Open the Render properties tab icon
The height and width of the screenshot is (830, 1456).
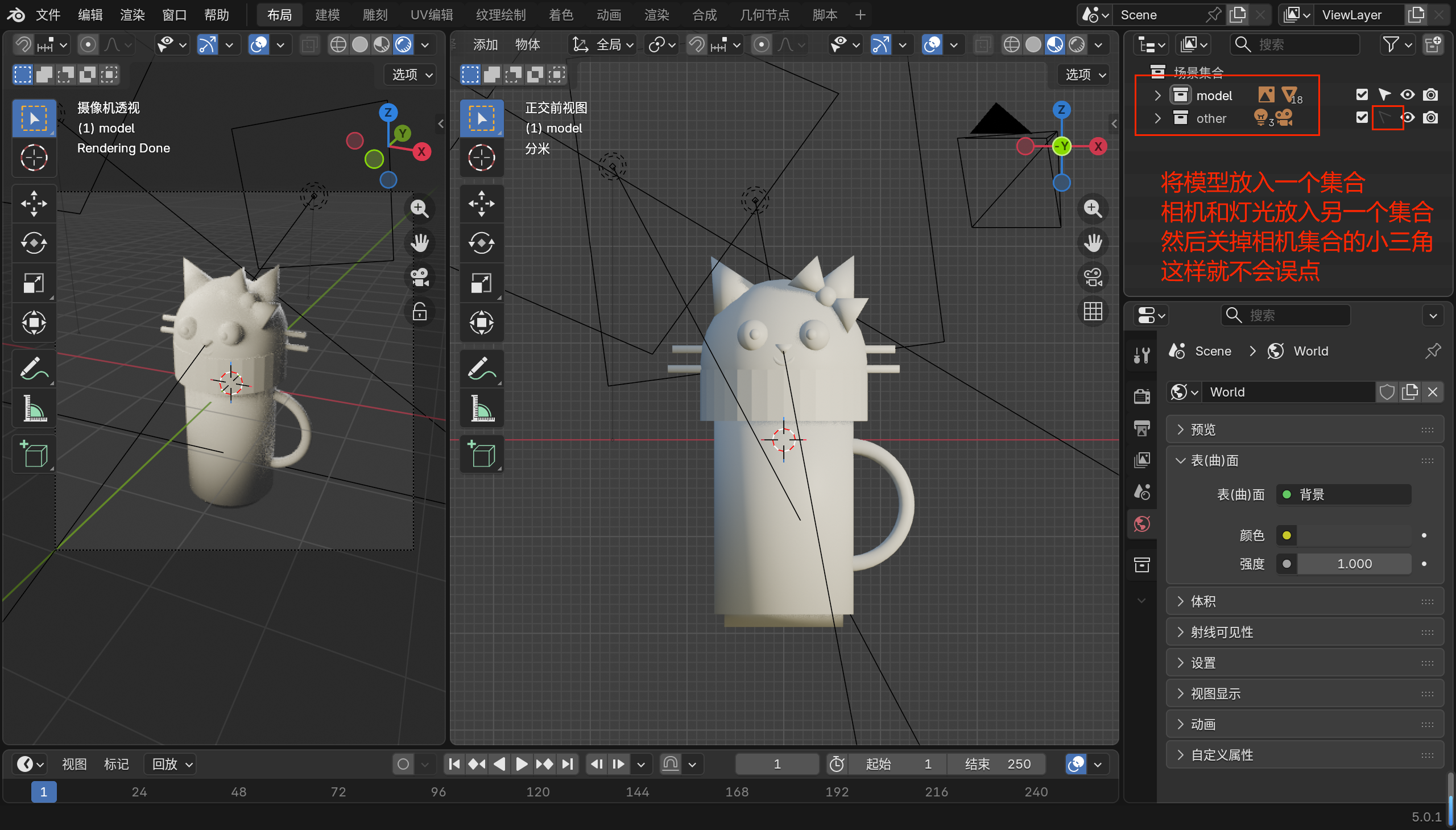tap(1142, 395)
